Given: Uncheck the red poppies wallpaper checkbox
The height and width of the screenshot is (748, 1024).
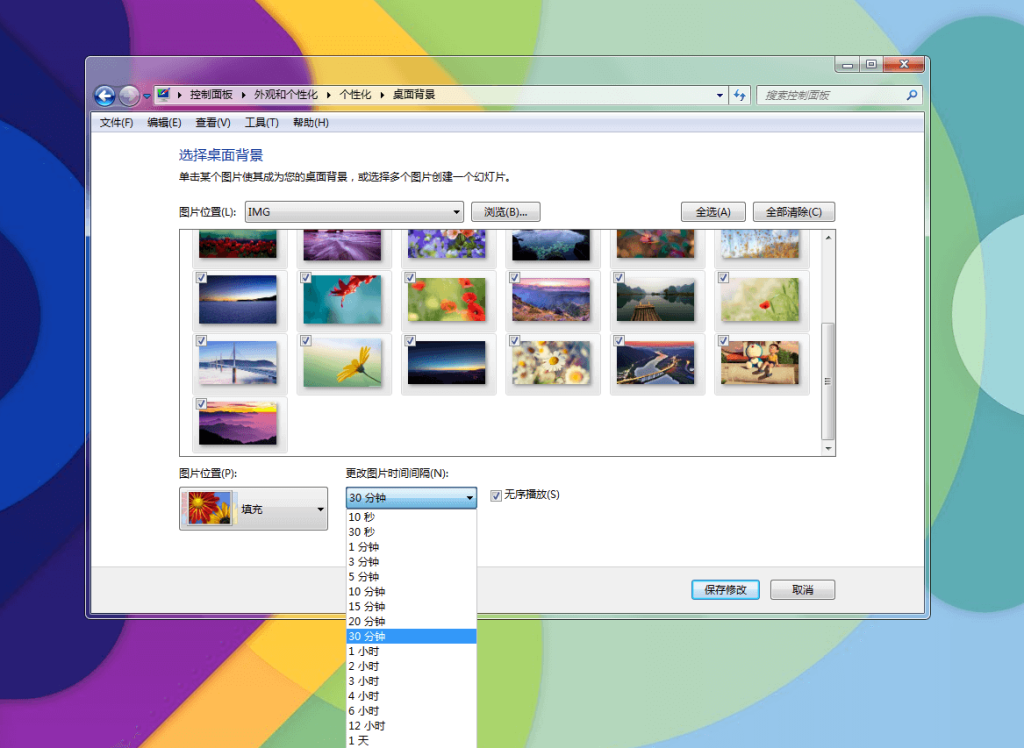Looking at the screenshot, I should pyautogui.click(x=410, y=278).
